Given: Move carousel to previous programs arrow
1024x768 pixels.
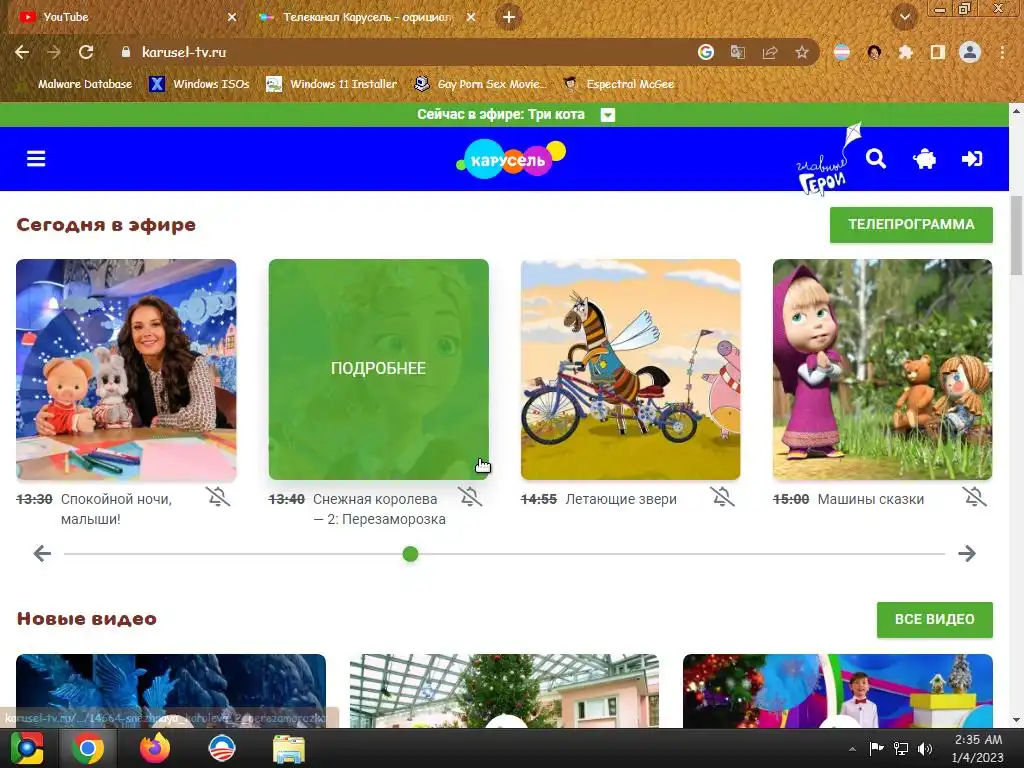Looking at the screenshot, I should [x=42, y=553].
